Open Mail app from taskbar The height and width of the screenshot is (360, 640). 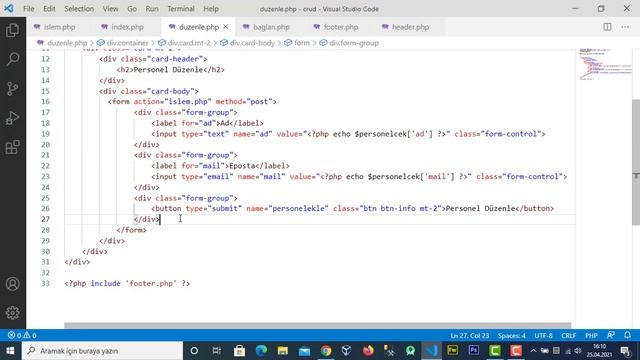point(304,351)
